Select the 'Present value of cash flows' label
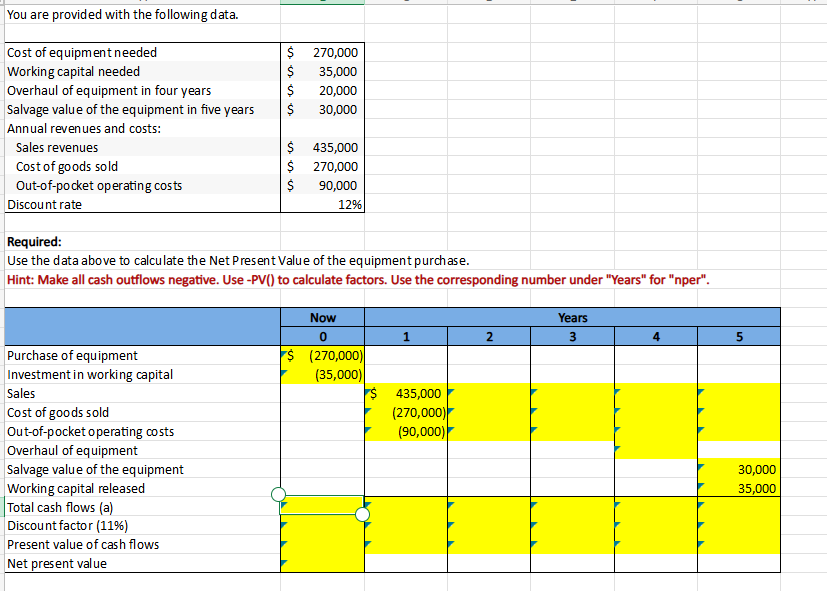The image size is (827, 591). click(142, 545)
